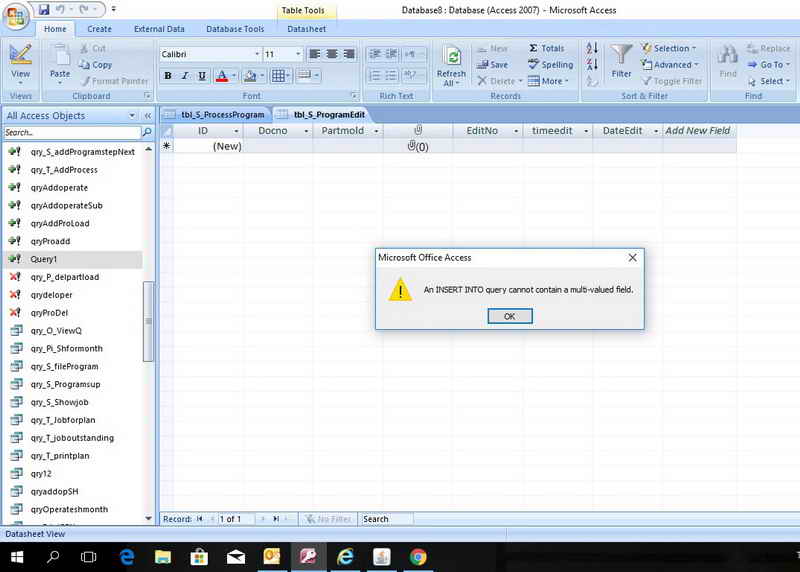Switch to the Create ribbon tab
The image size is (800, 572).
[x=99, y=29]
